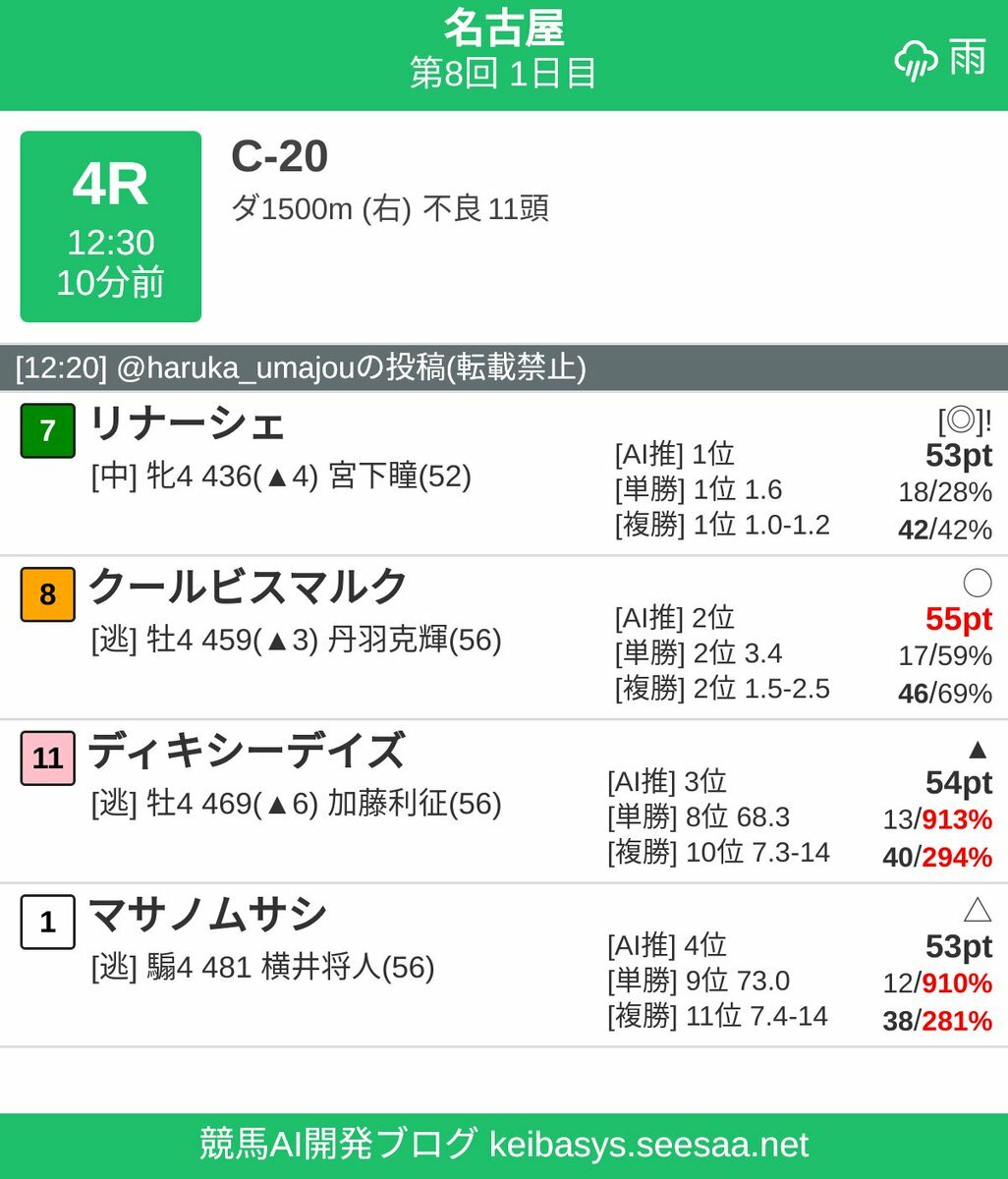Click the C-20 race class heading
Screen dimensions: 1008x1179
pyautogui.click(x=279, y=157)
